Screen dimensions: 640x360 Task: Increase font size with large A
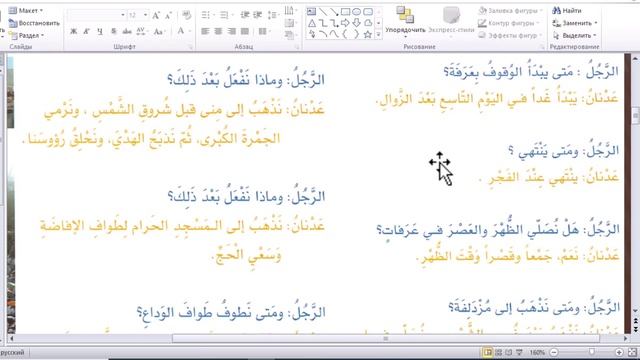[x=156, y=16]
